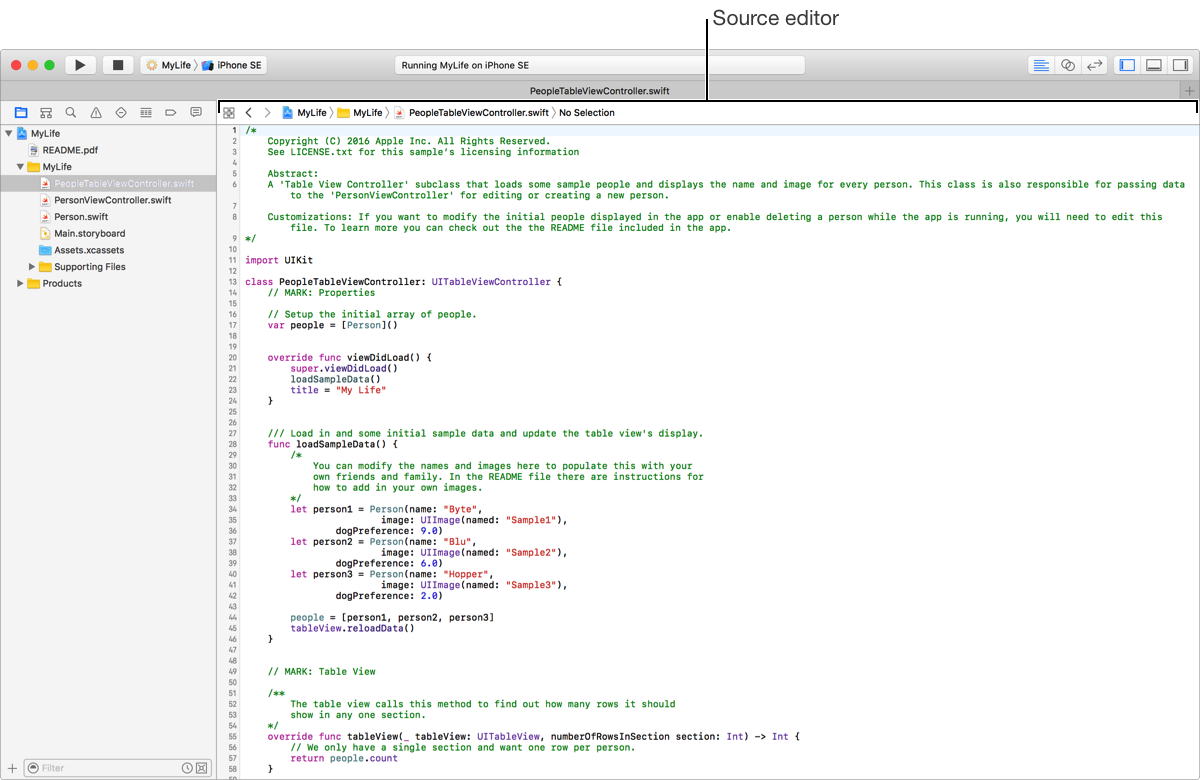The width and height of the screenshot is (1202, 780).
Task: Expand the Products folder
Action: pos(21,284)
